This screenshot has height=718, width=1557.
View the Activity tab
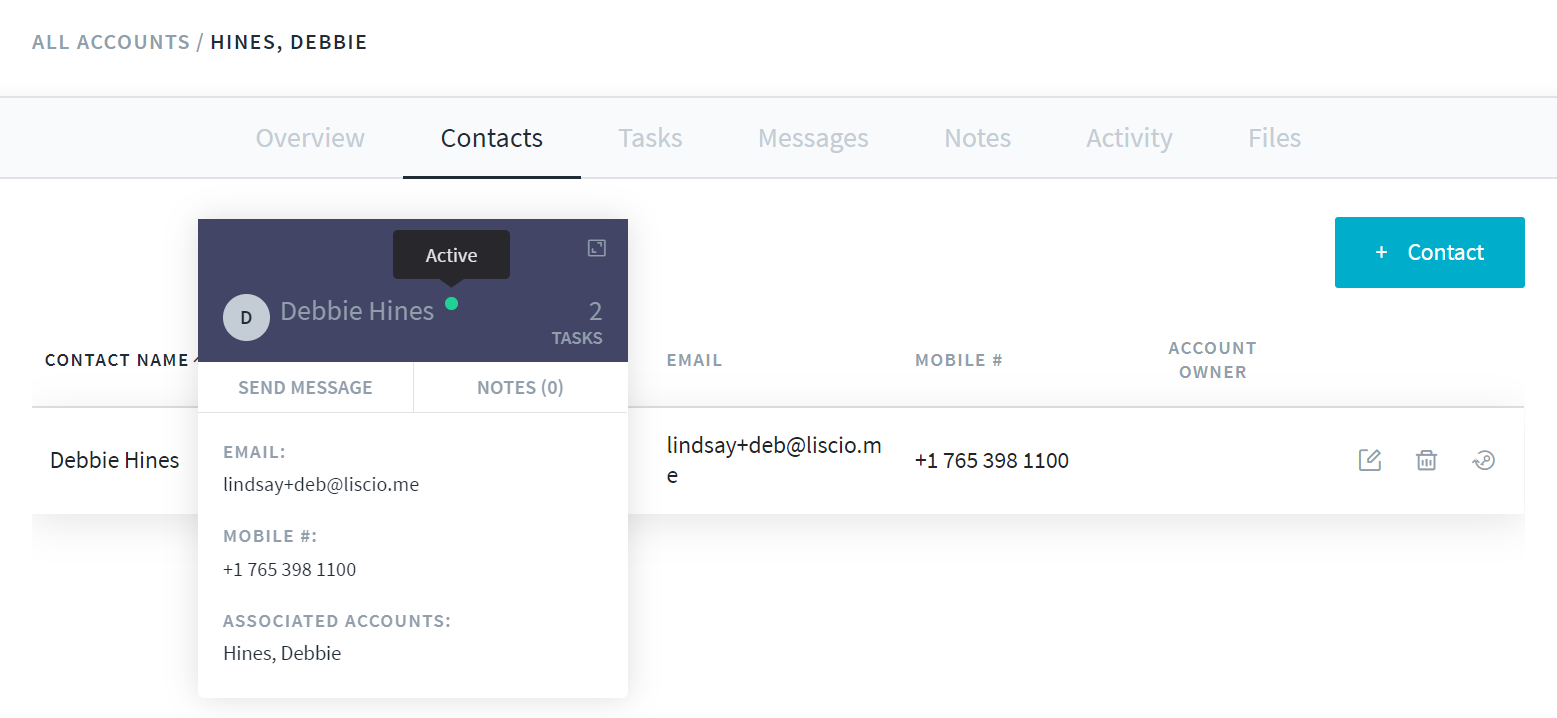point(1129,138)
